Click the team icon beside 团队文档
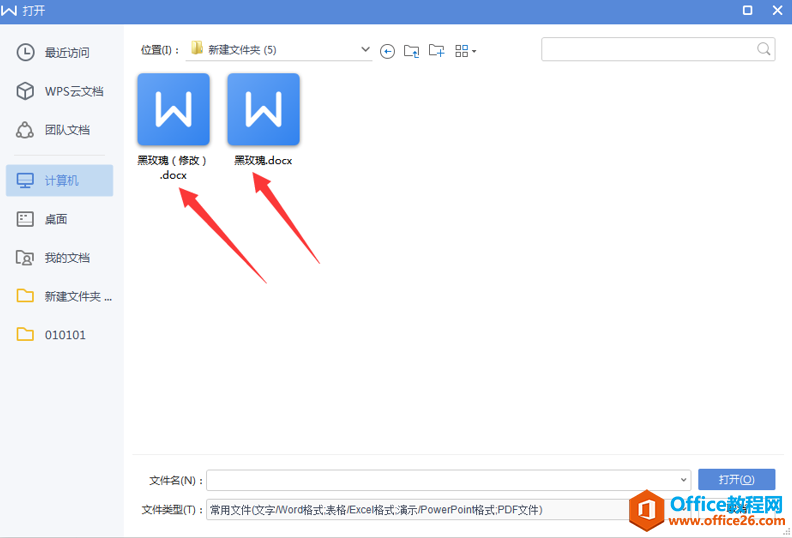This screenshot has height=538, width=792. pyautogui.click(x=25, y=130)
